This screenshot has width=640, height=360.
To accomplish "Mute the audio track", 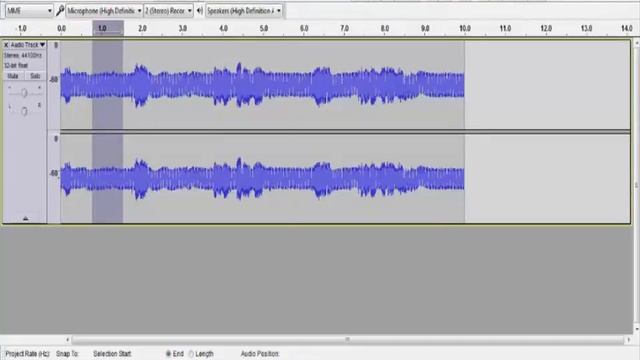I will pyautogui.click(x=13, y=76).
